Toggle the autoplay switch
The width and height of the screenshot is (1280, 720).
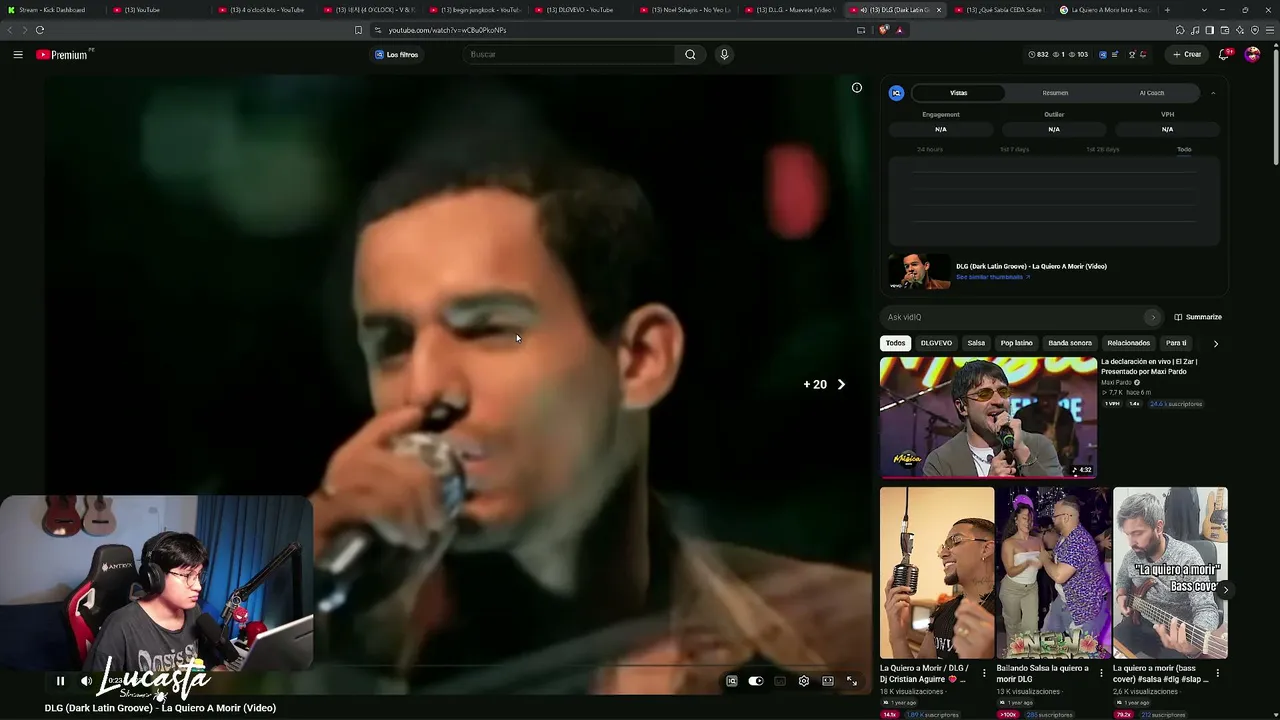[x=756, y=681]
